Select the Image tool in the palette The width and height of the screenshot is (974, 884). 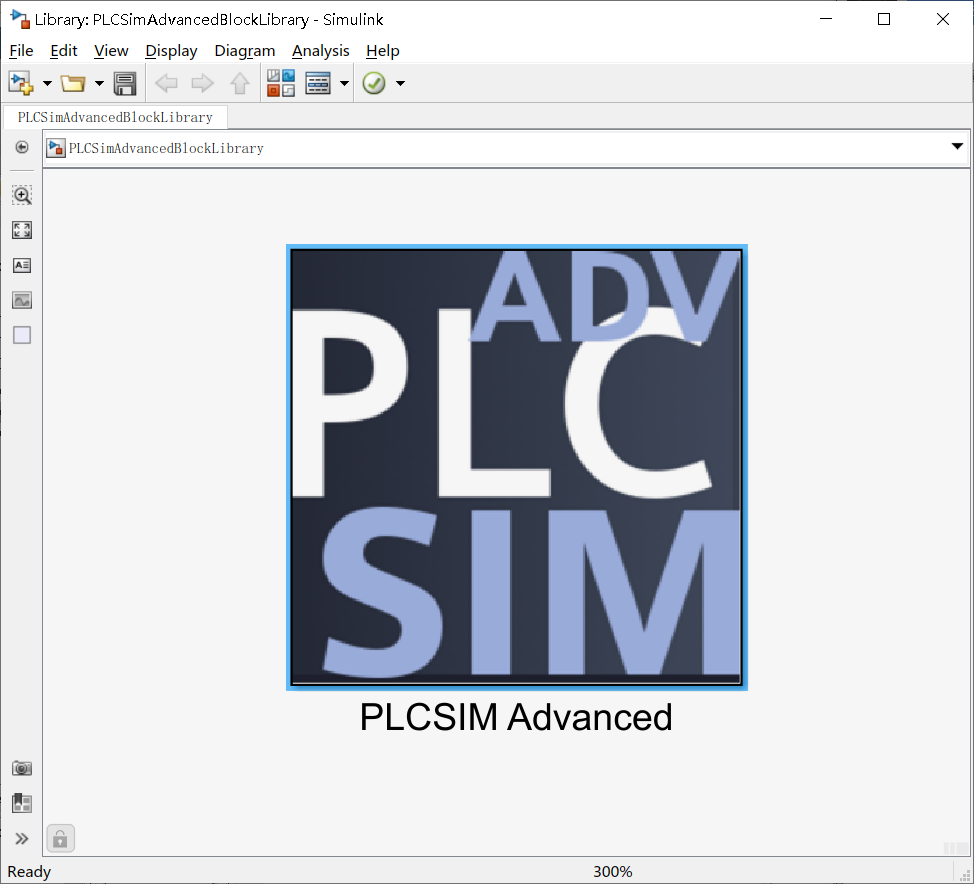point(22,301)
